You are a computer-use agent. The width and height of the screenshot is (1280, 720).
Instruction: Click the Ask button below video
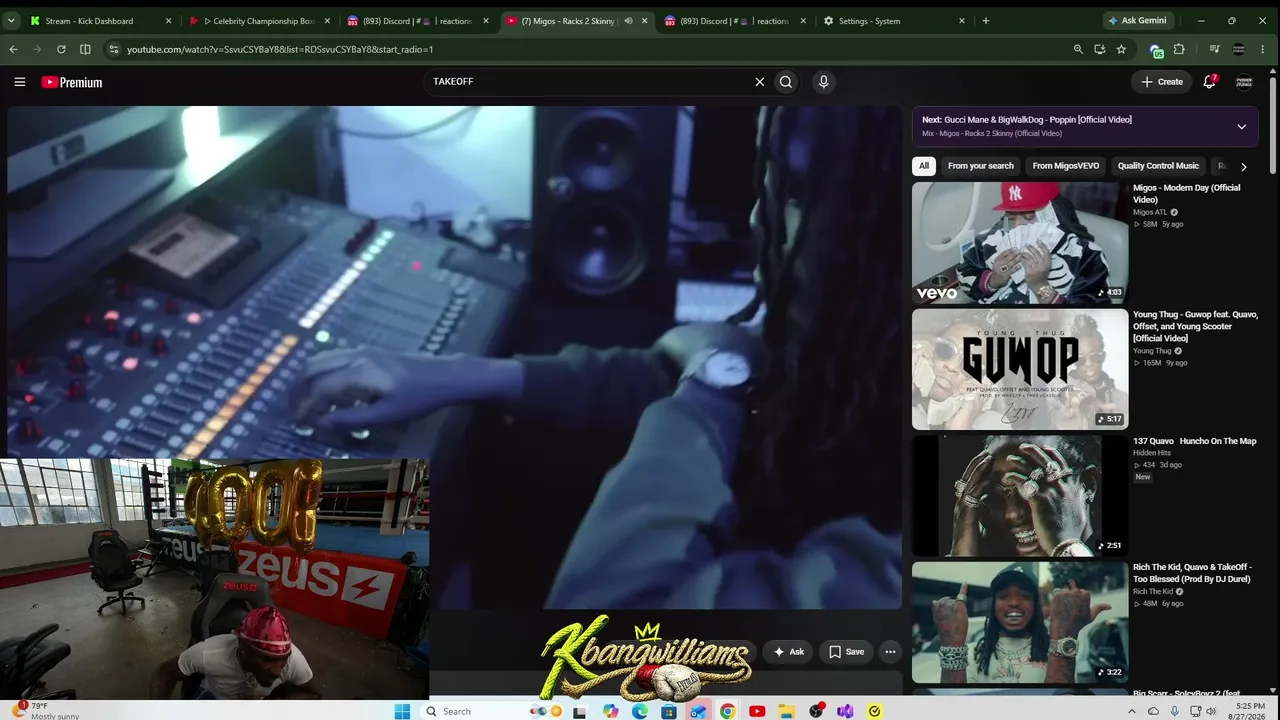click(789, 652)
